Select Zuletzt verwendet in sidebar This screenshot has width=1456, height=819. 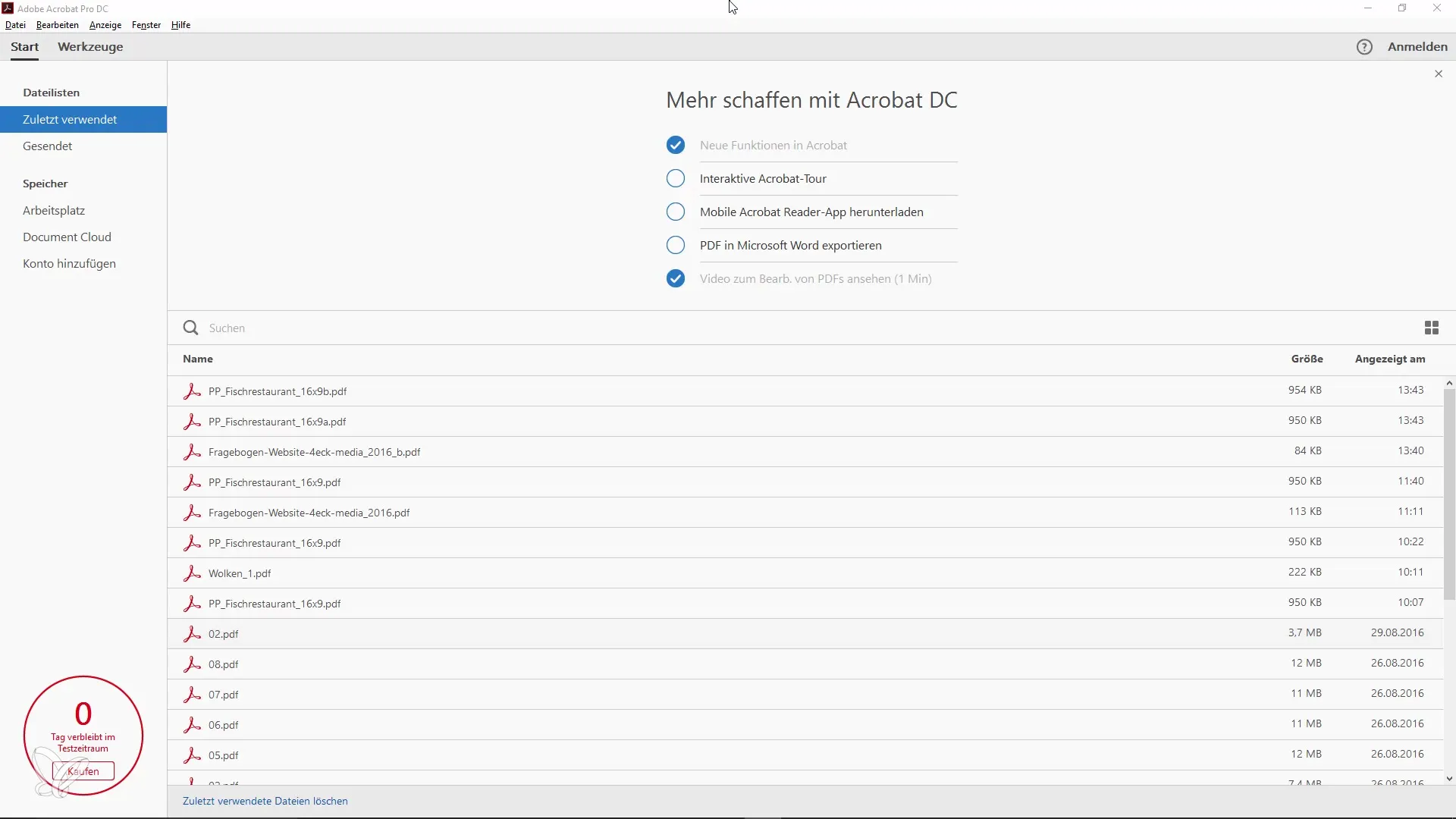[x=83, y=119]
